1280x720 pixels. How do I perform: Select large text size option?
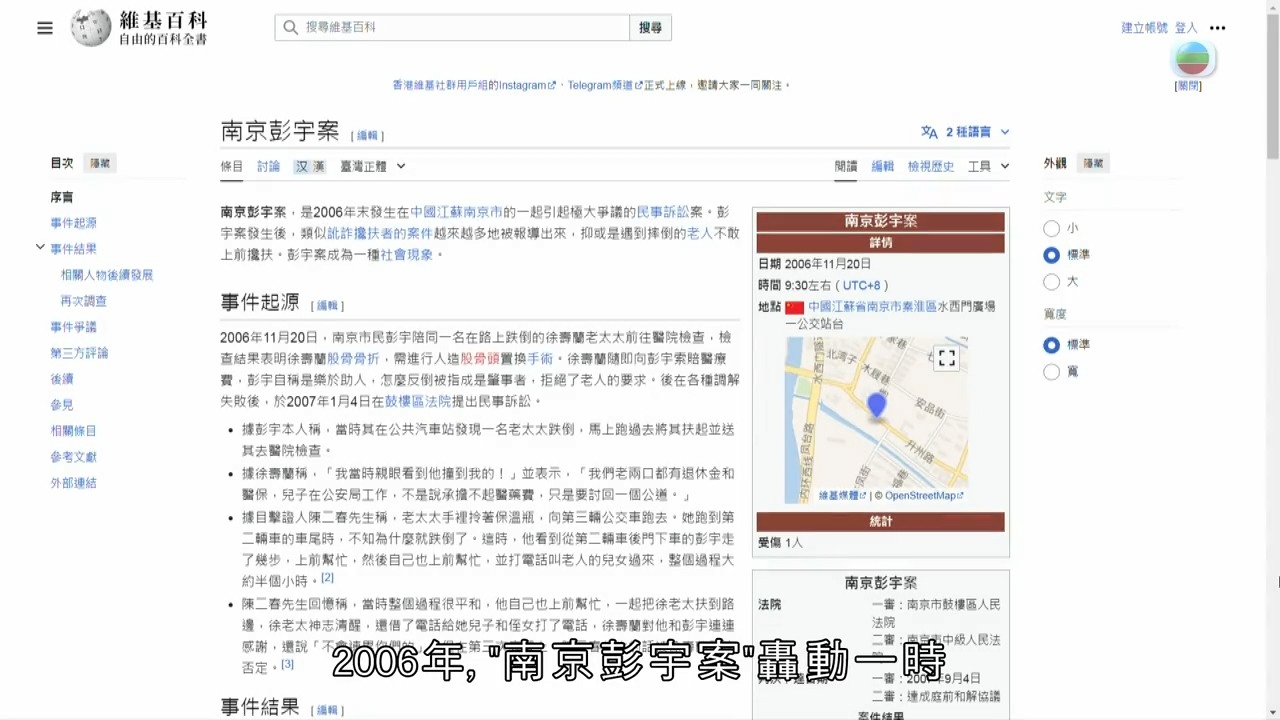click(x=1051, y=282)
